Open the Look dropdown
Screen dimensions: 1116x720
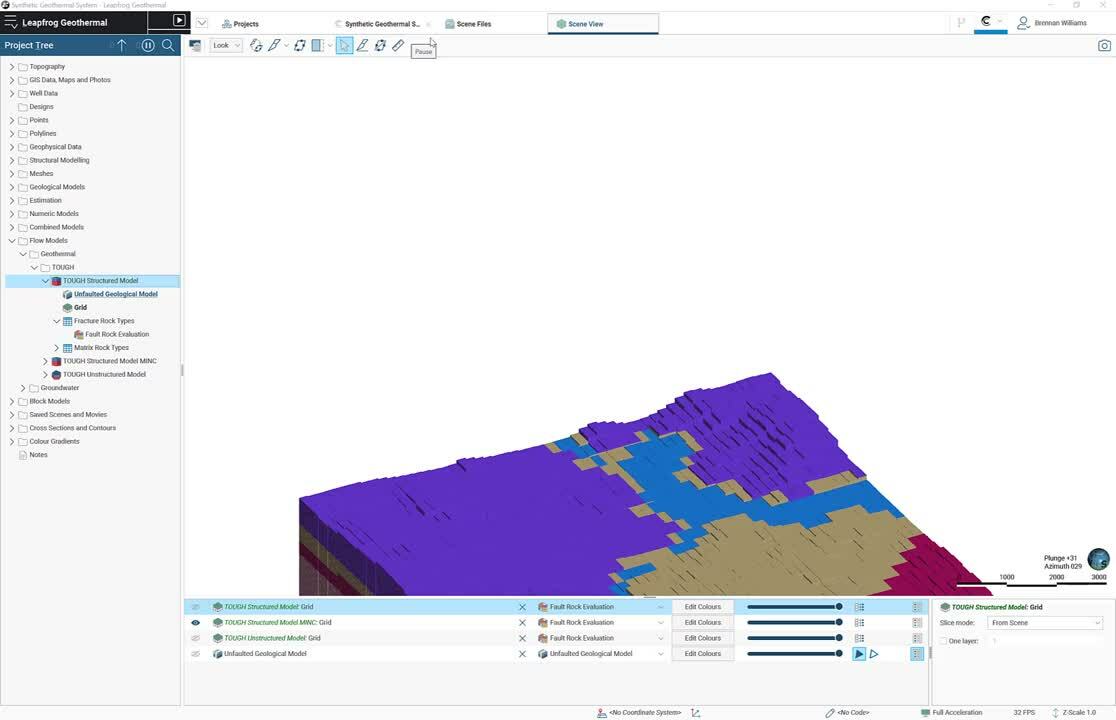(226, 46)
